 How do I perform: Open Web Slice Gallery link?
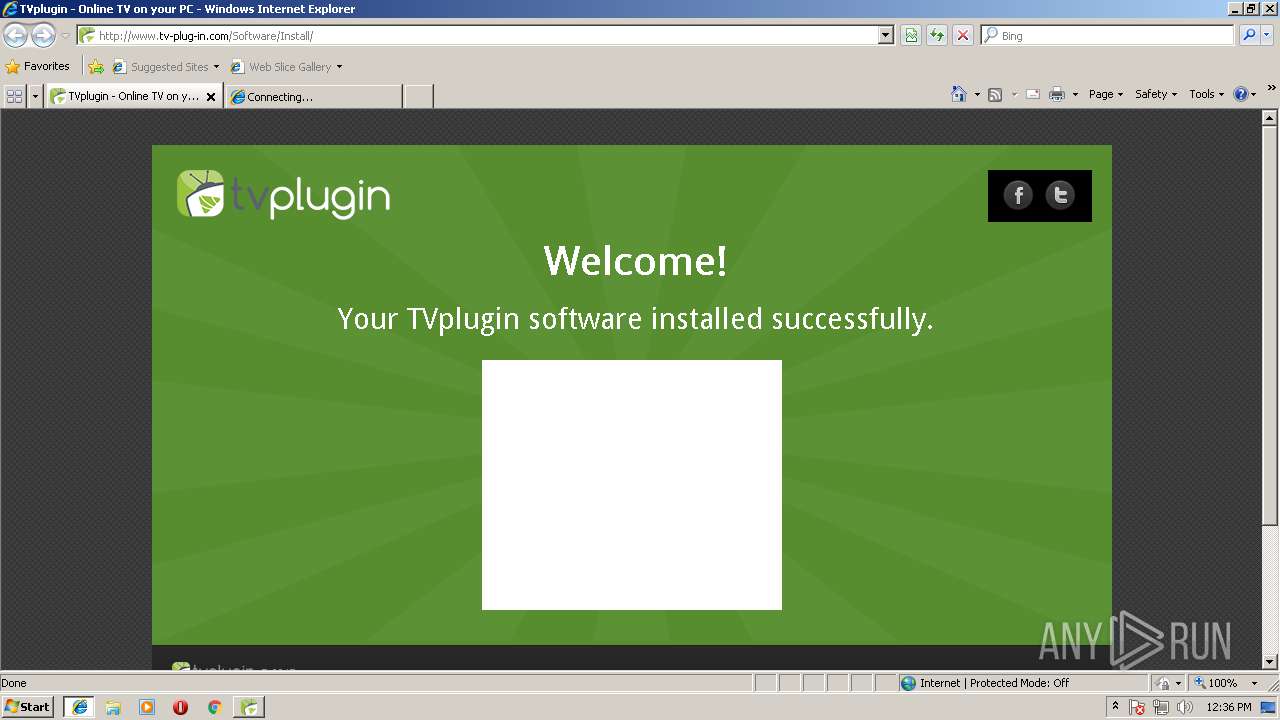281,67
